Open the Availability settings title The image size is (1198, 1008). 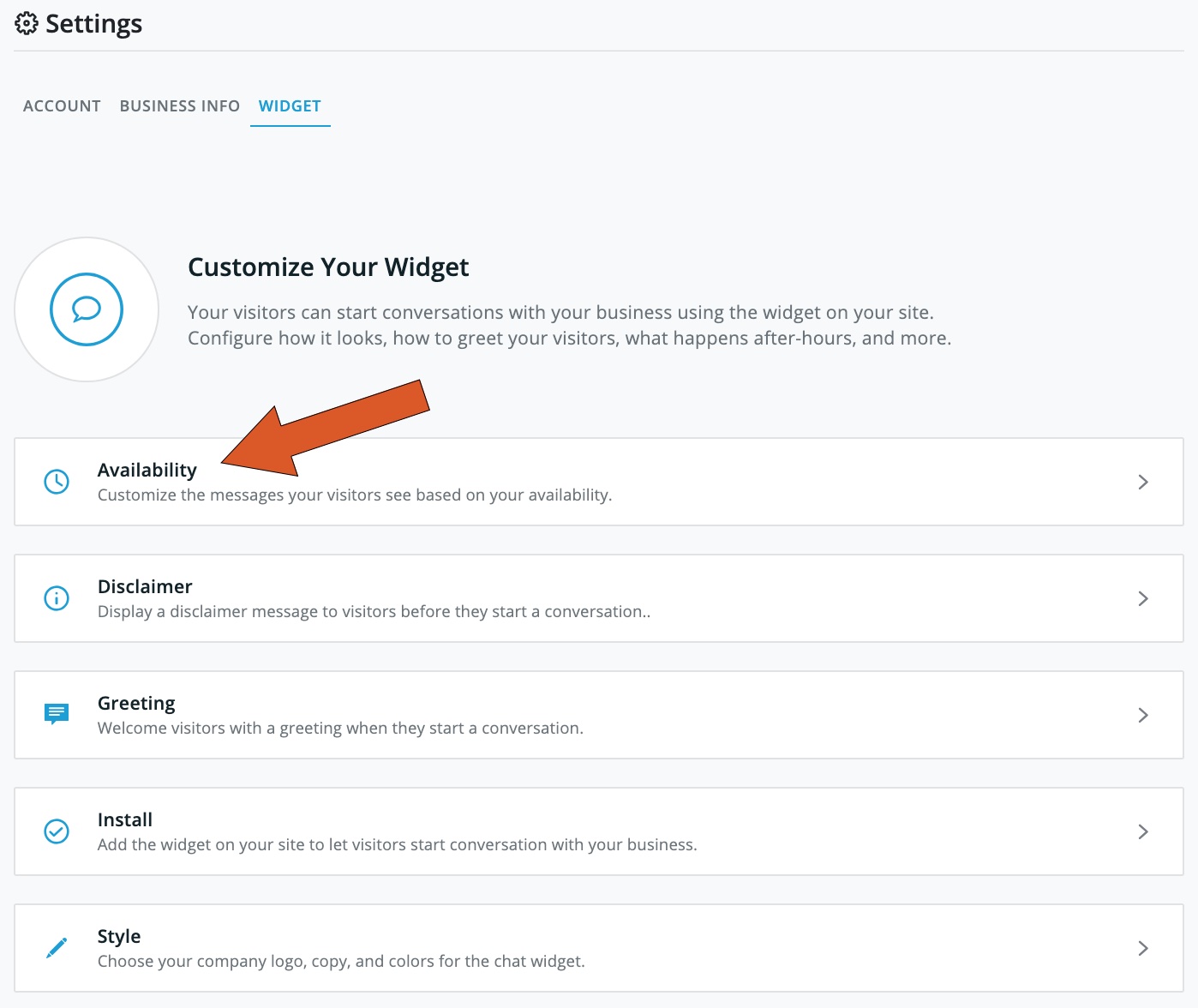[x=147, y=470]
